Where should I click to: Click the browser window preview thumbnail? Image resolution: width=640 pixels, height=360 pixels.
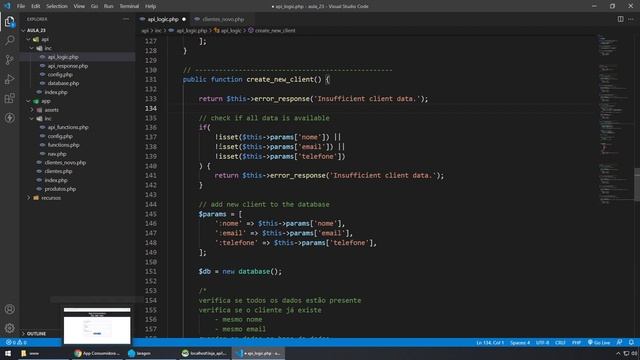[x=97, y=326]
